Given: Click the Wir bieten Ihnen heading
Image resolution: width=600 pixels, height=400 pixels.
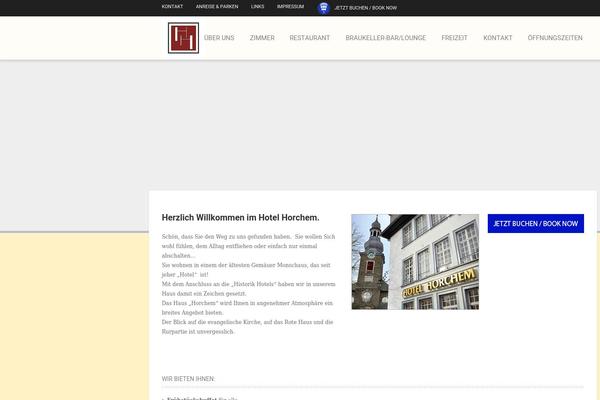Looking at the screenshot, I should (x=188, y=379).
